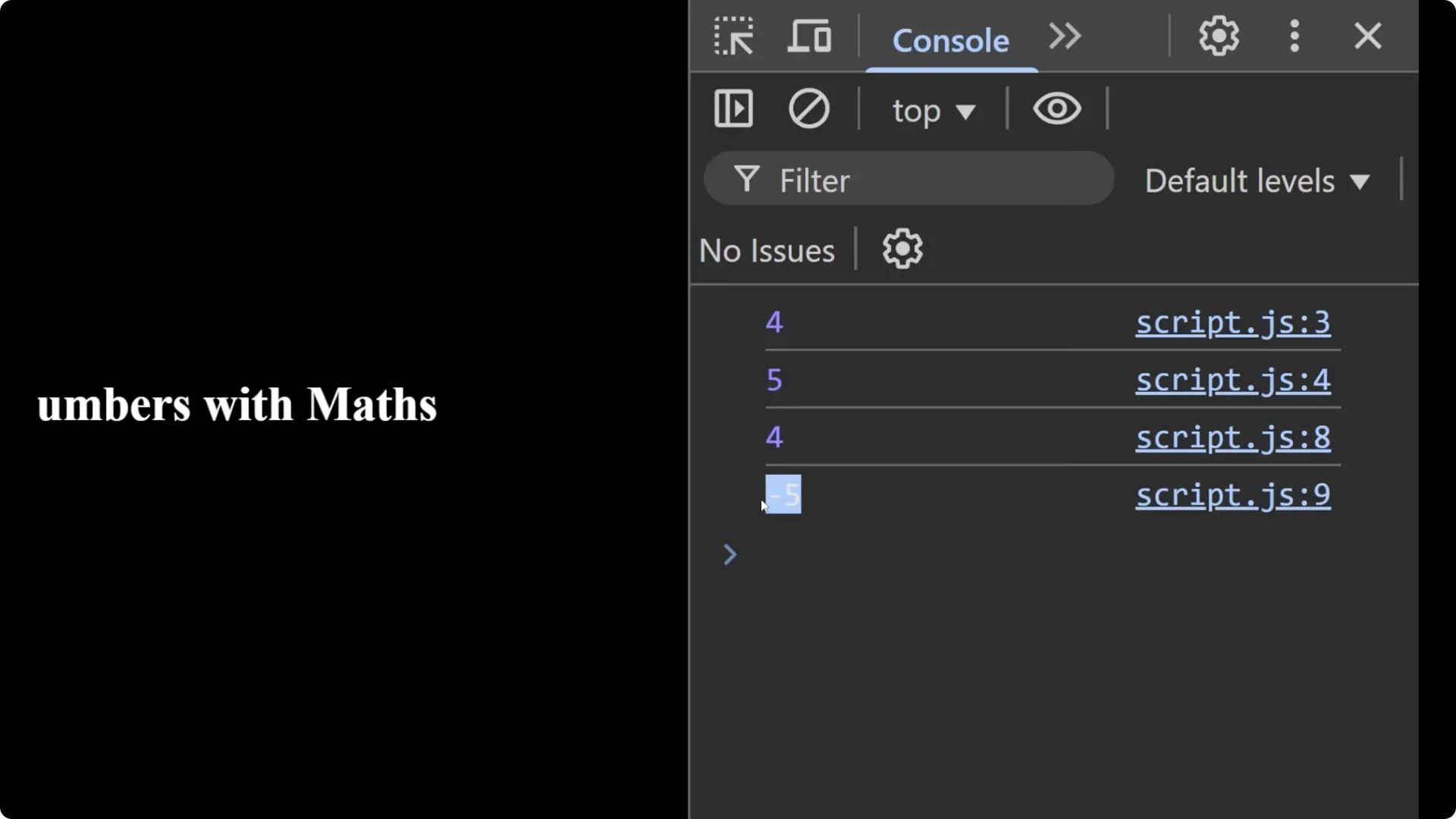Open the top frame context dropdown
Image resolution: width=1456 pixels, height=819 pixels.
932,110
